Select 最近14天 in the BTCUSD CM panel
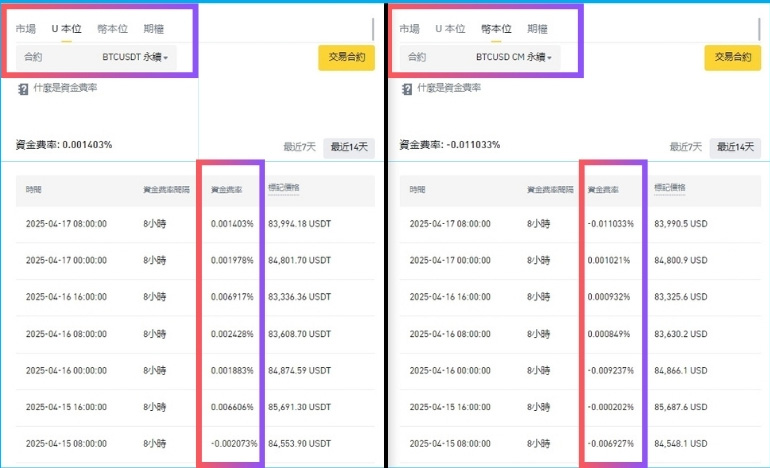770x468 pixels. click(x=734, y=147)
